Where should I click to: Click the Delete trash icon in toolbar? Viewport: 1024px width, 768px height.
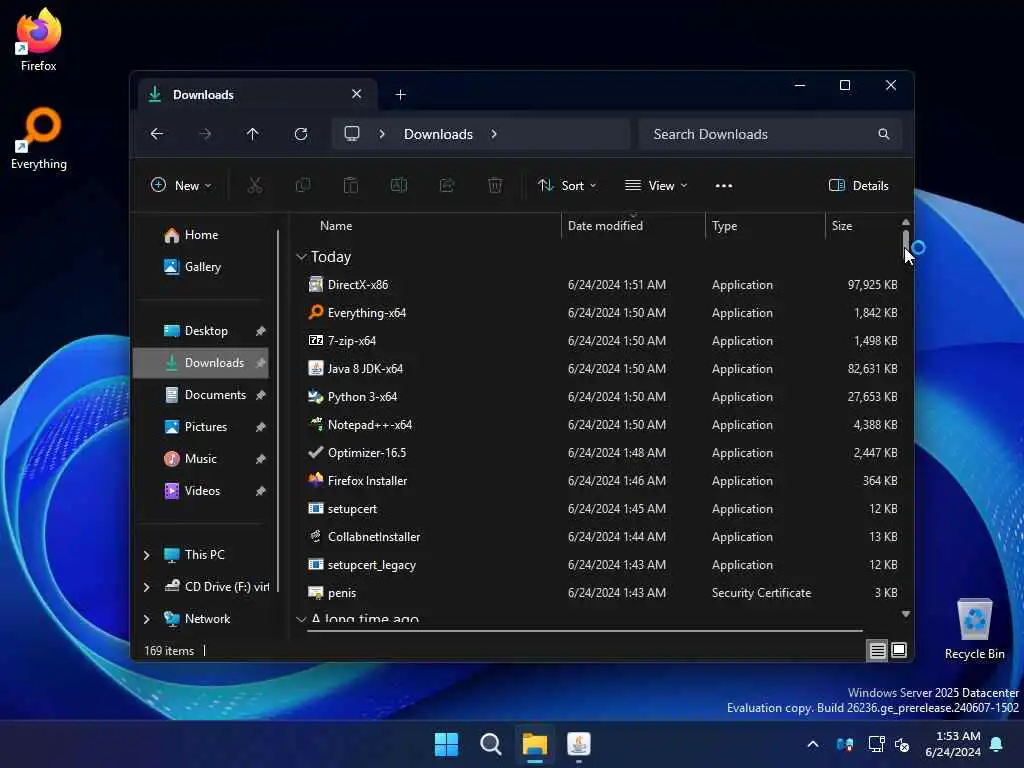[495, 185]
